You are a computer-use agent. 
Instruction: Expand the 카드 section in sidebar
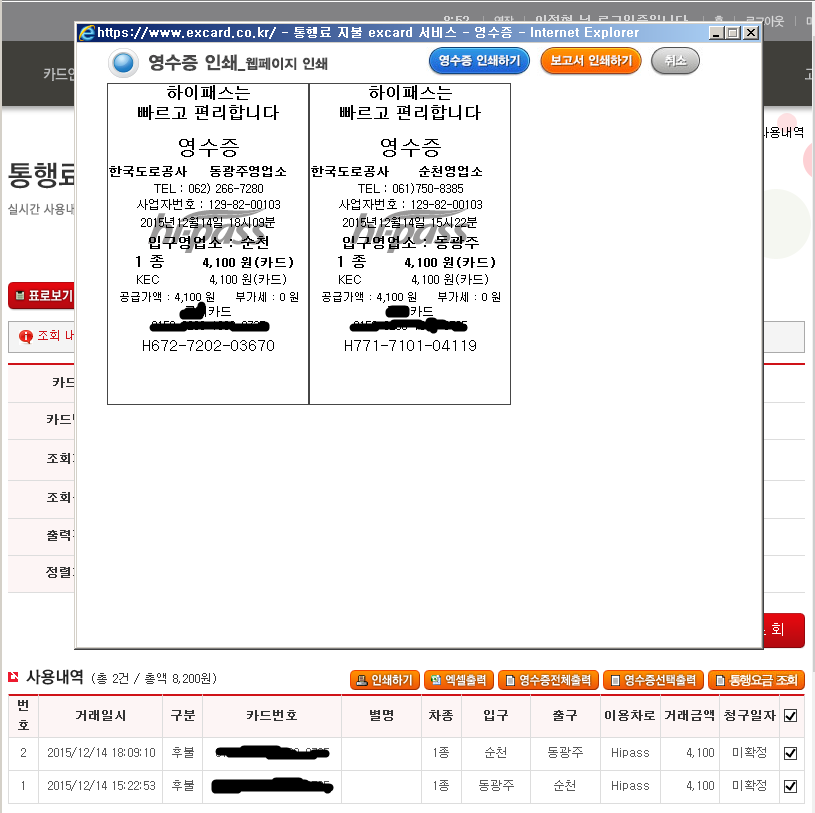point(64,382)
